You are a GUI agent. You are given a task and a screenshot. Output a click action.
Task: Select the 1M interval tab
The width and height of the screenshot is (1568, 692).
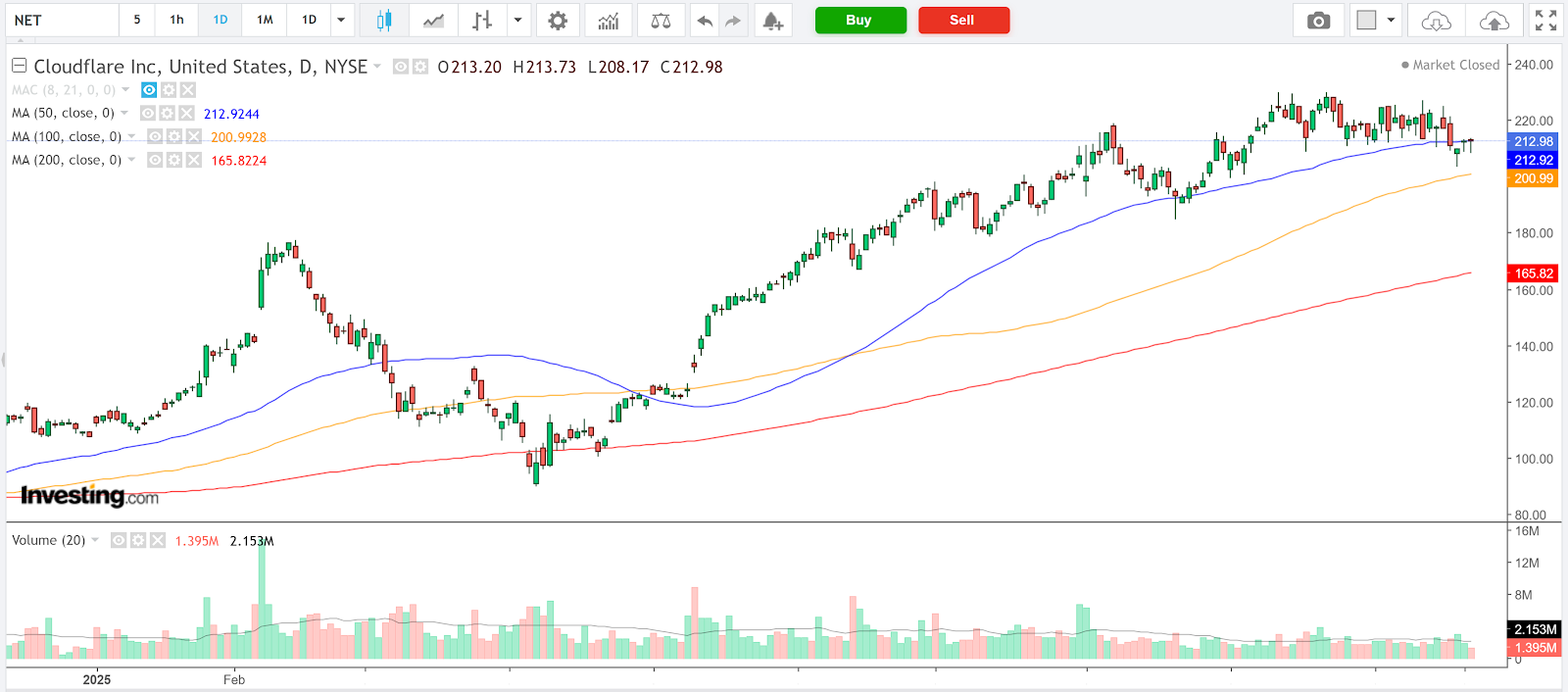tap(265, 21)
